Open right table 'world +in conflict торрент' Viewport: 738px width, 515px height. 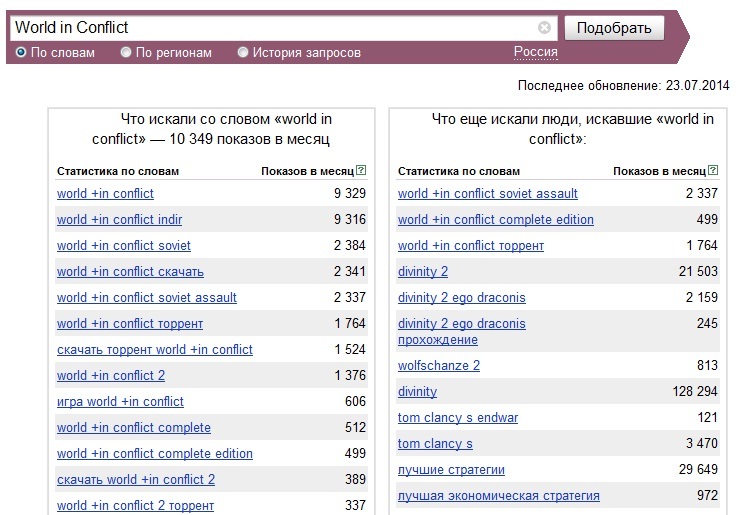(471, 245)
